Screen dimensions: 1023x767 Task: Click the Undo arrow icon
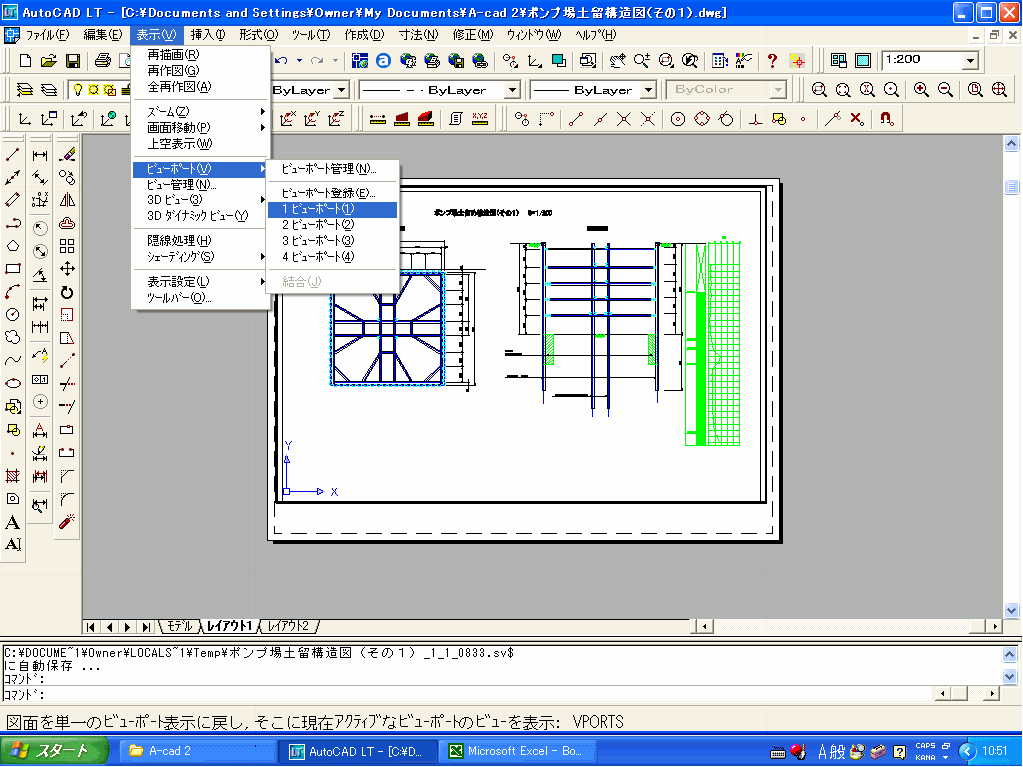click(x=281, y=61)
